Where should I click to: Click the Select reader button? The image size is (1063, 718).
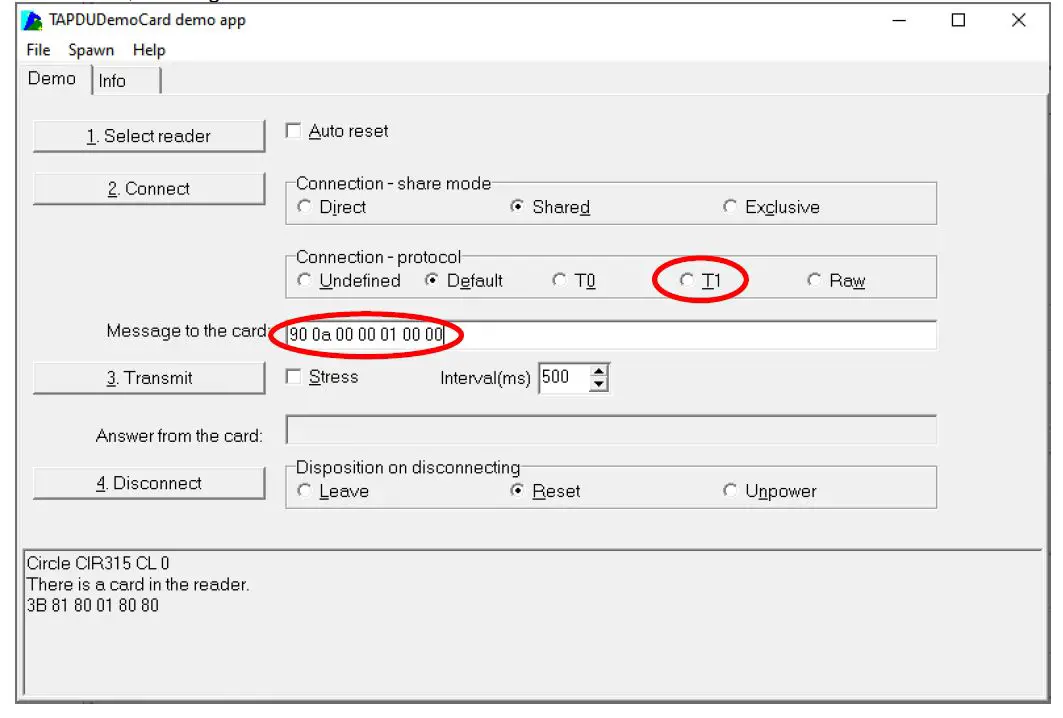tap(149, 137)
